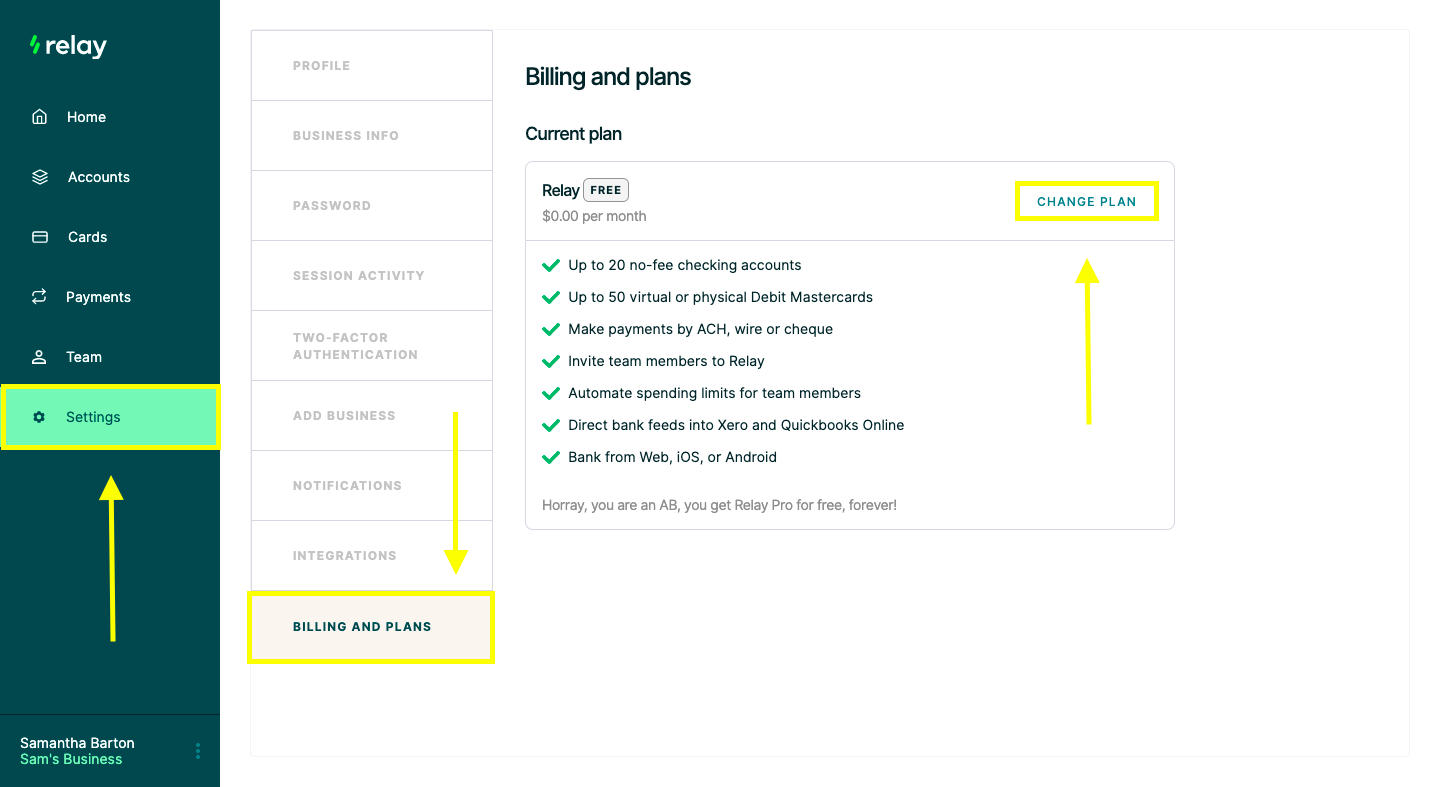
Task: Click the Sam's Business label
Action: 71,759
